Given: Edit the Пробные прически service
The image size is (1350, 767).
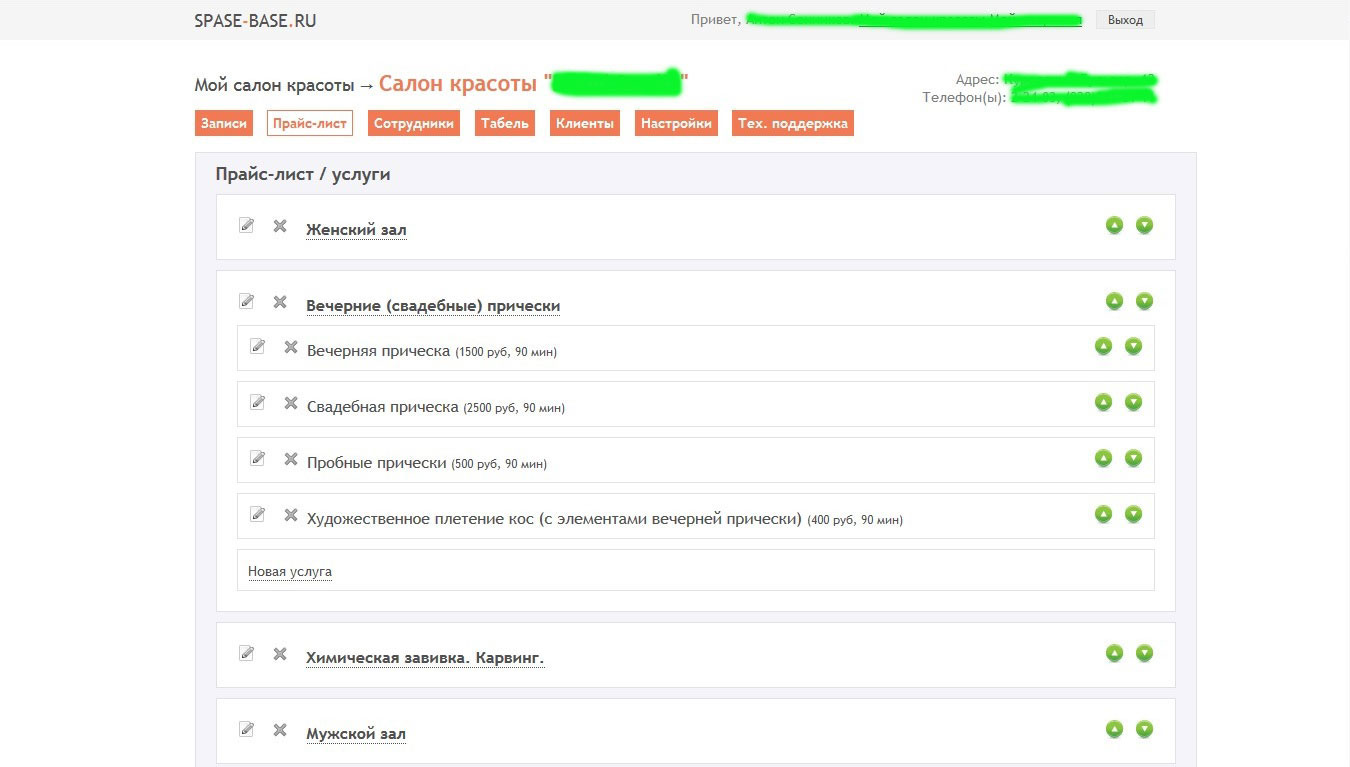Looking at the screenshot, I should (x=258, y=458).
